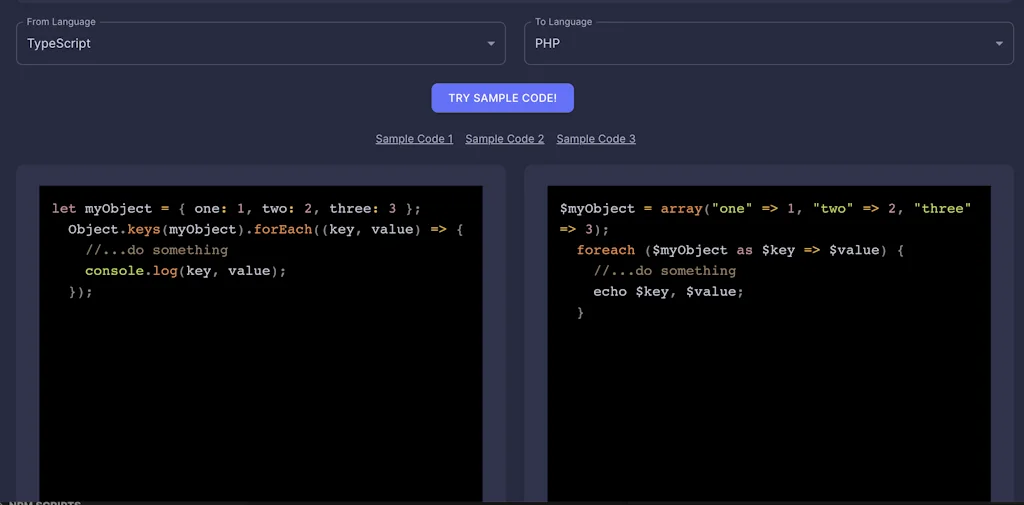
Task: Click the From Language dropdown arrow
Action: pyautogui.click(x=491, y=44)
